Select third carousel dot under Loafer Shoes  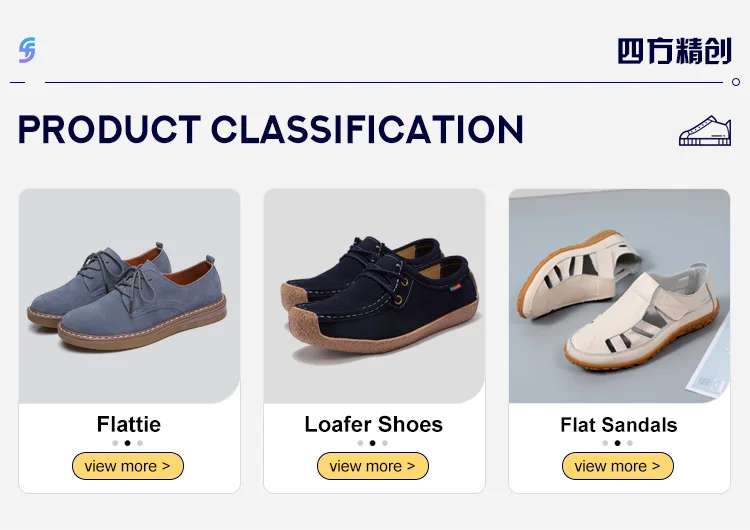385,443
